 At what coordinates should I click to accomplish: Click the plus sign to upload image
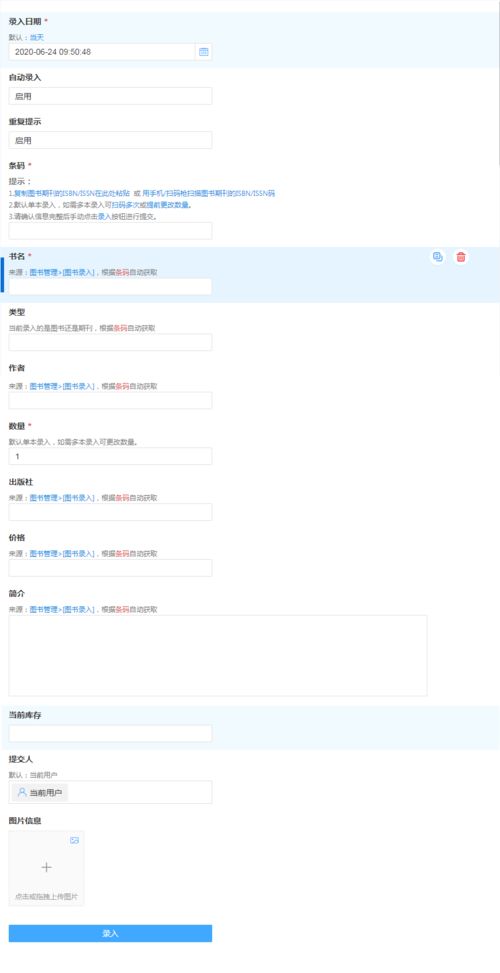[x=47, y=867]
